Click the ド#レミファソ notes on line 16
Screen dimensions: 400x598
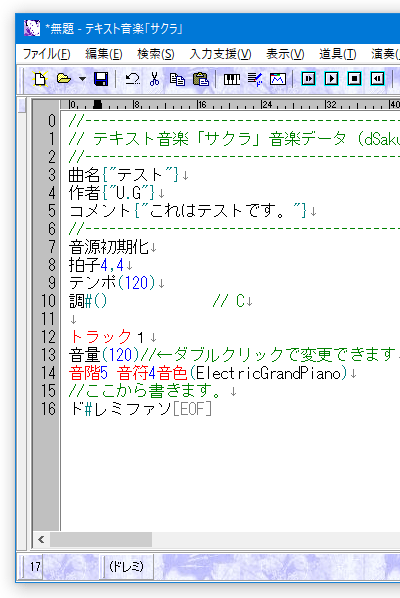120,409
